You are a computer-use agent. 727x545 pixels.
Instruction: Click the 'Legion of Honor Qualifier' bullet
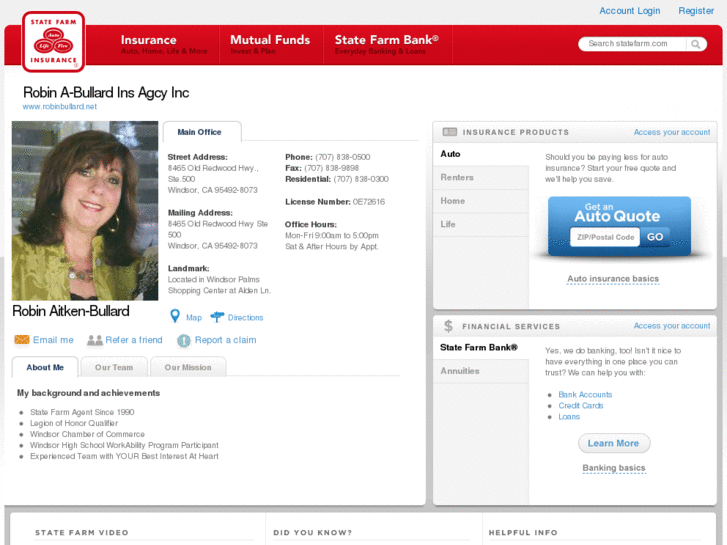pos(74,423)
